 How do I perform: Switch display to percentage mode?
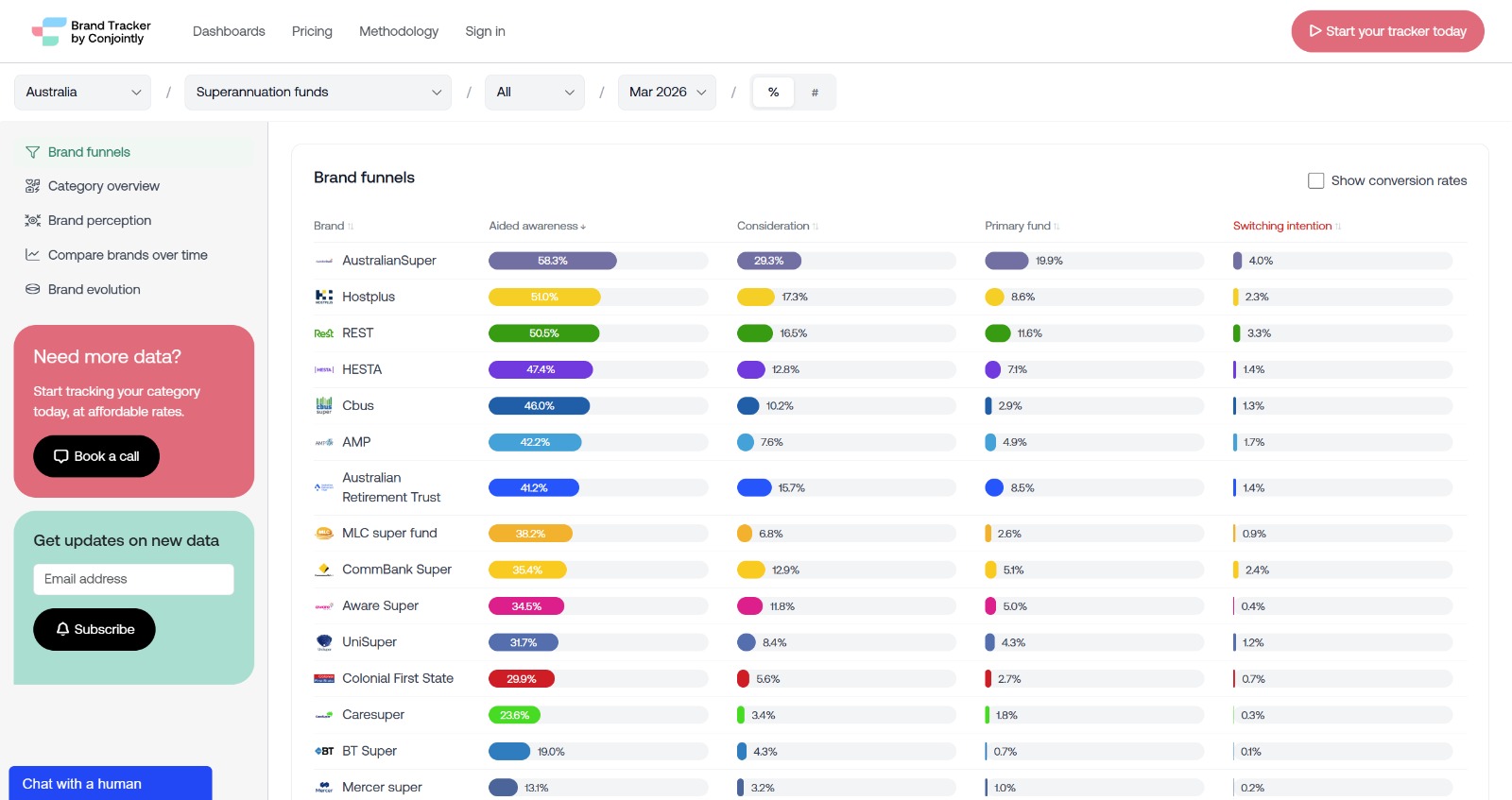tap(774, 93)
